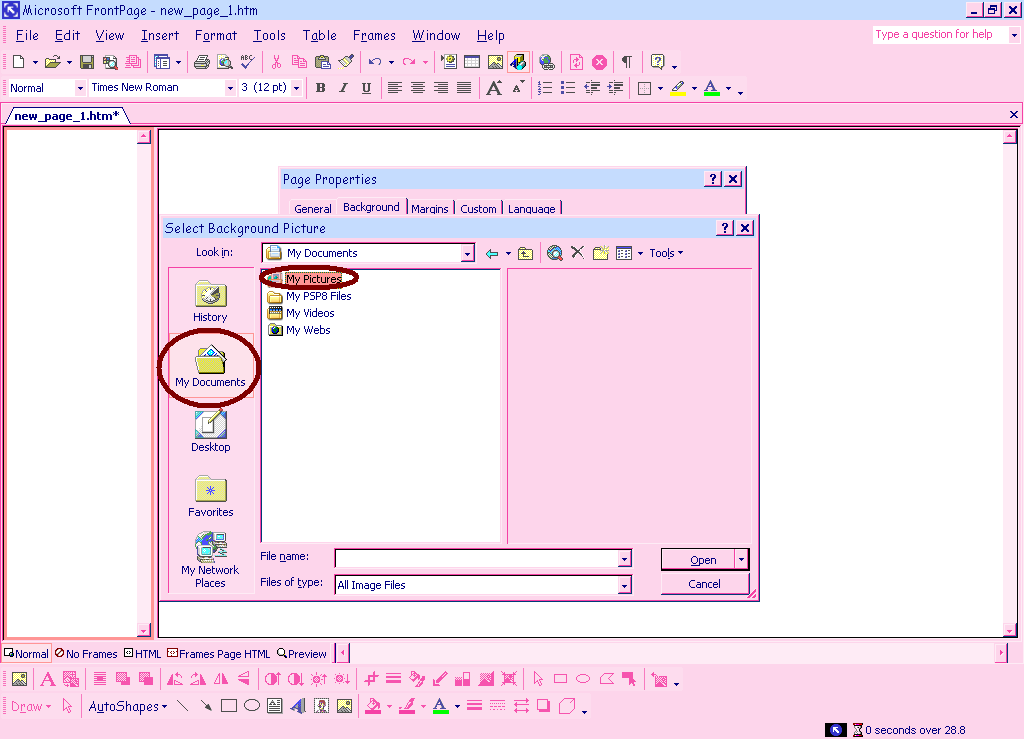Click Fill Color bucket in drawing toolbar
Image resolution: width=1024 pixels, height=739 pixels.
click(372, 706)
